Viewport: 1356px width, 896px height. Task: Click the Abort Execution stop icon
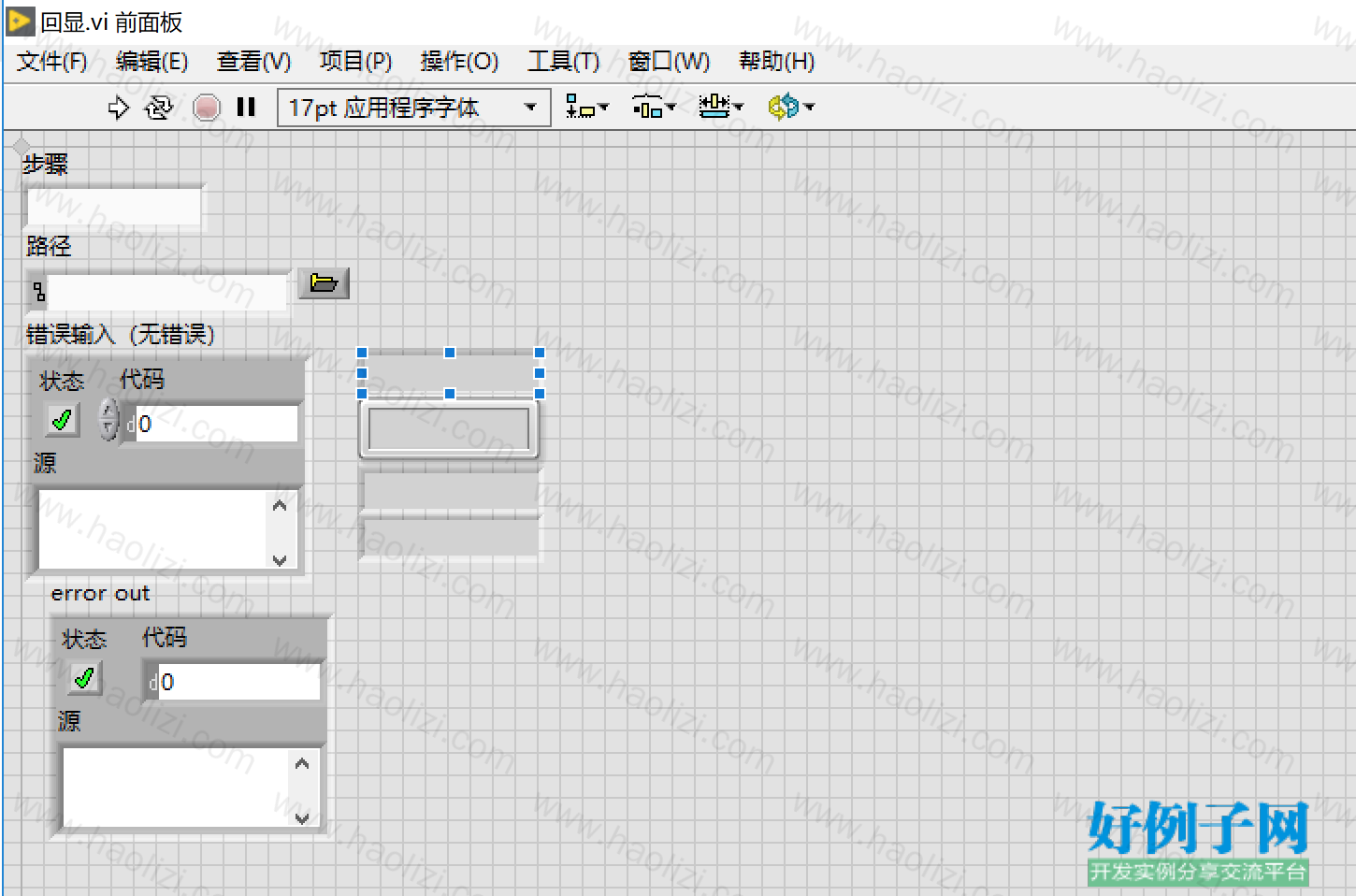tap(206, 108)
